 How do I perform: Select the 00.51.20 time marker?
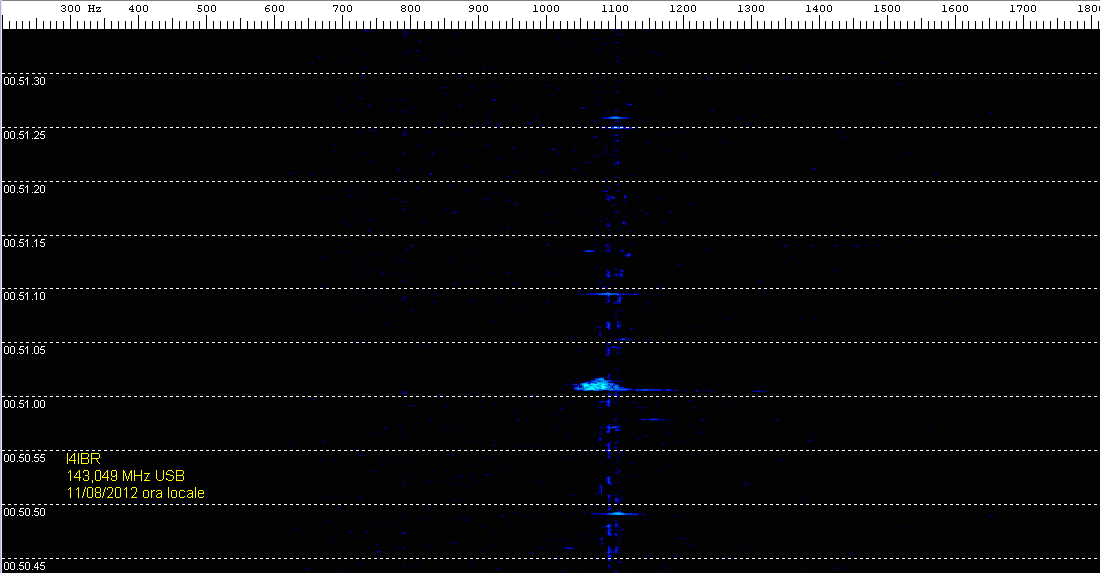click(x=25, y=189)
